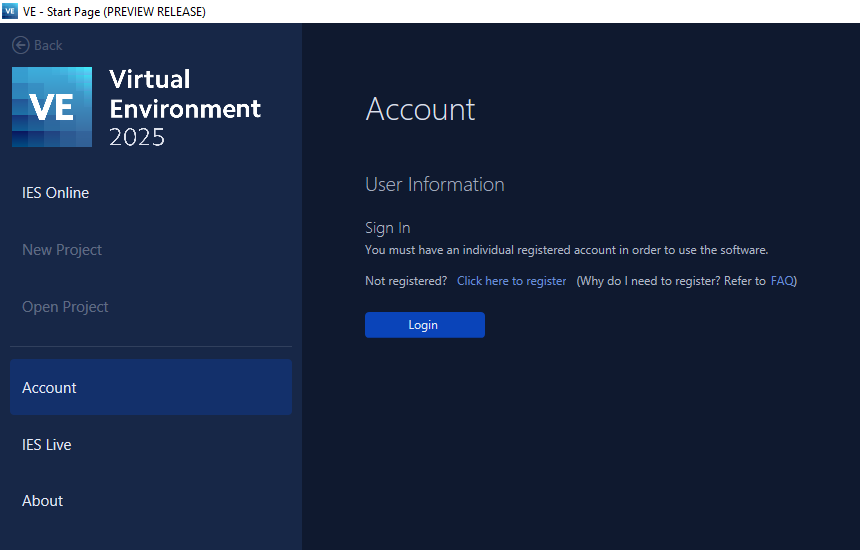Click the User Information subheading

pos(434,184)
